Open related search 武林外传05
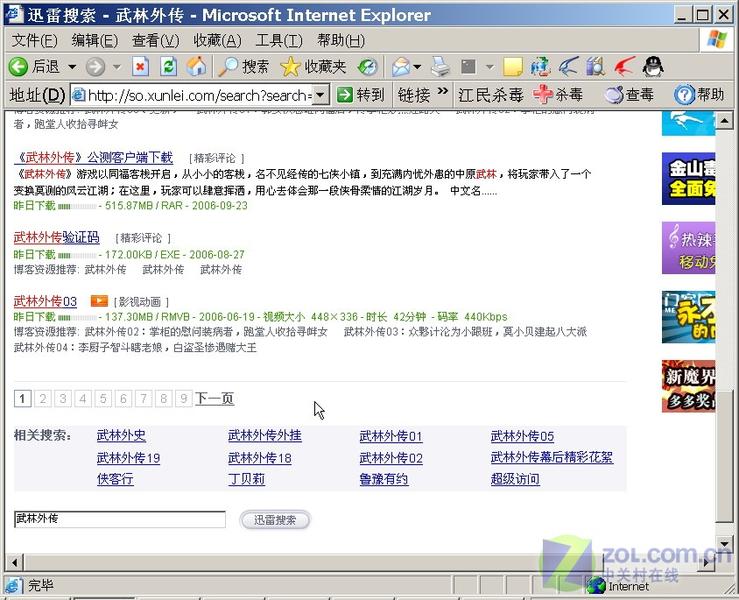 point(522,436)
